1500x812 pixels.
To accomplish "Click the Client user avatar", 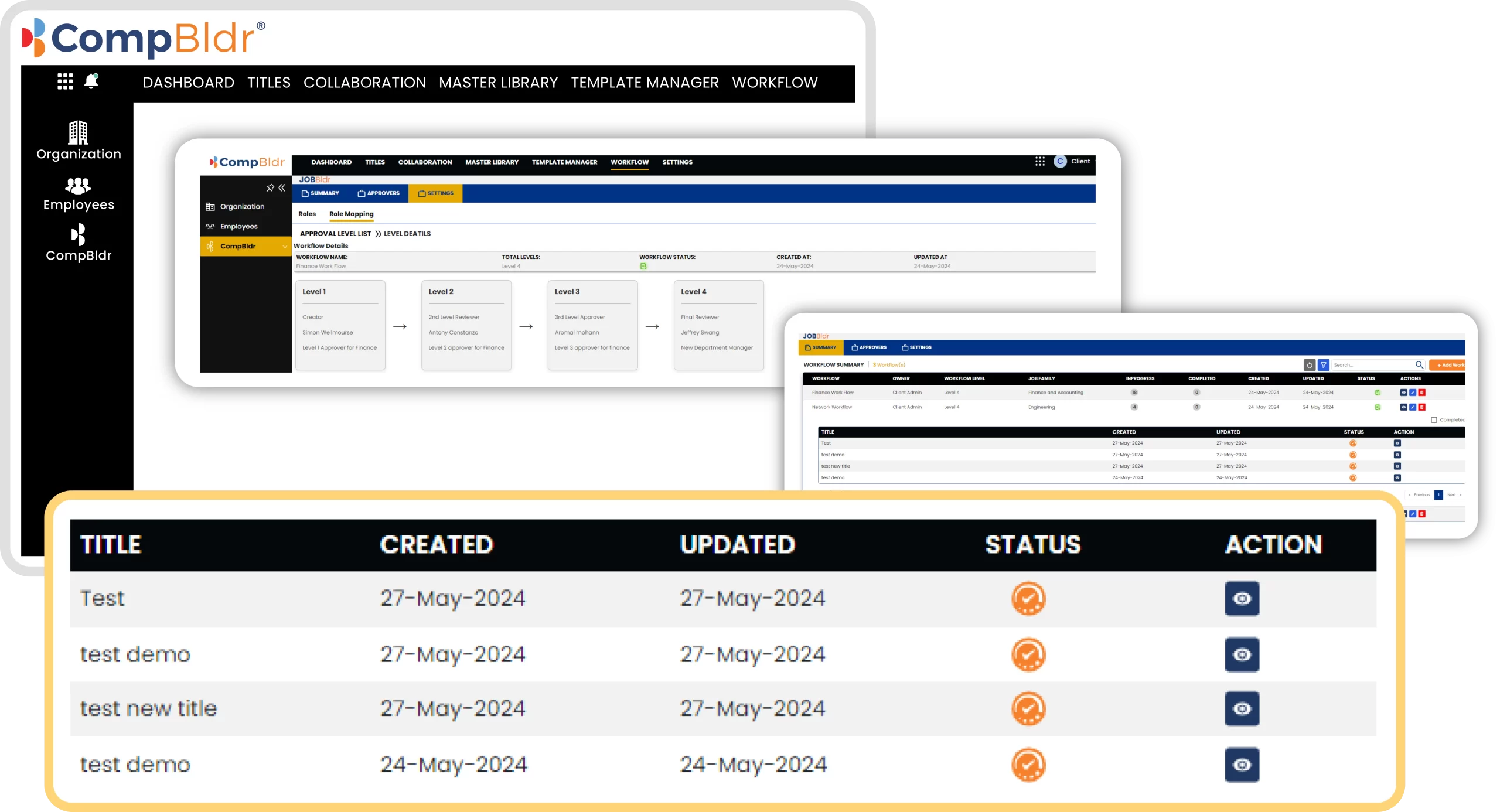I will pyautogui.click(x=1060, y=162).
